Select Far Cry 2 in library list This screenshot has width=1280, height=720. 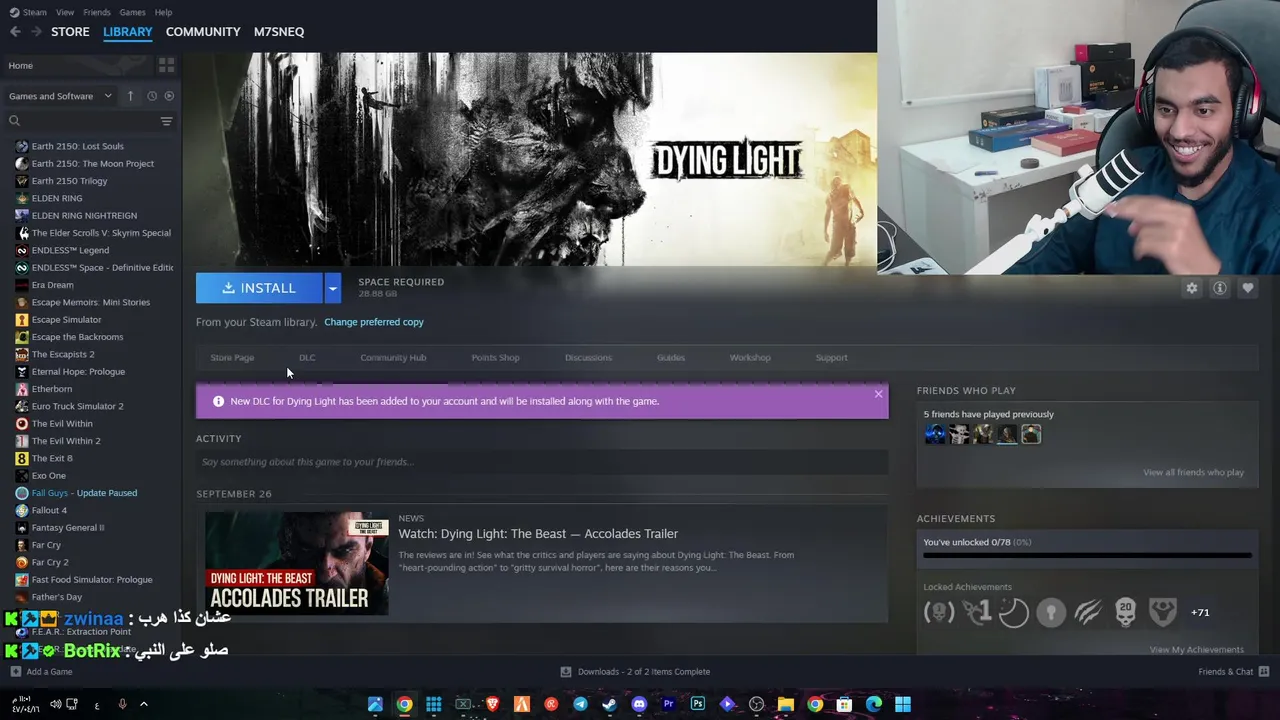pyautogui.click(x=50, y=562)
